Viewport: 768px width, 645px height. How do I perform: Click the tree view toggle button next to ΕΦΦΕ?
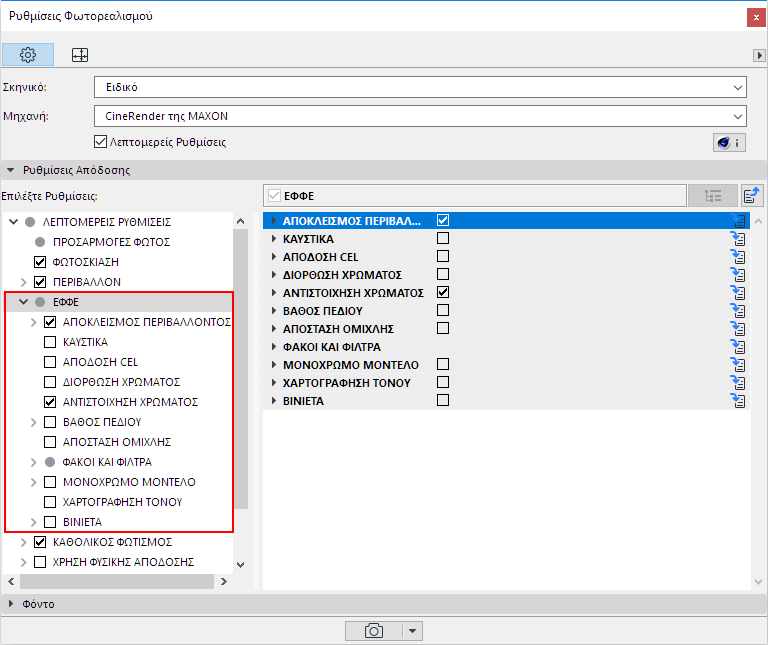713,196
